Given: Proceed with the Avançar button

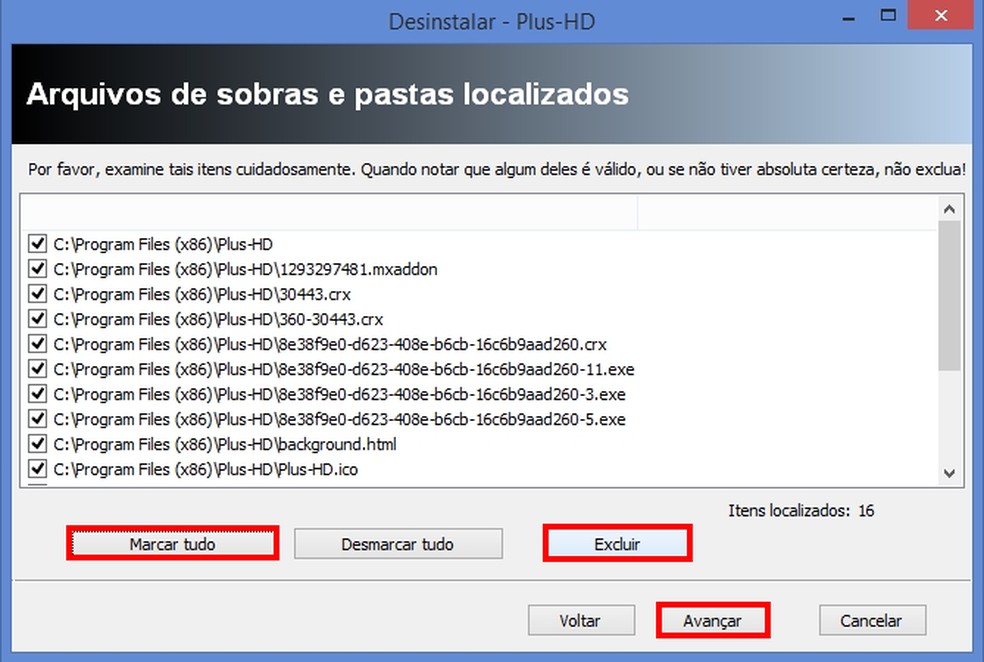Looking at the screenshot, I should coord(713,621).
